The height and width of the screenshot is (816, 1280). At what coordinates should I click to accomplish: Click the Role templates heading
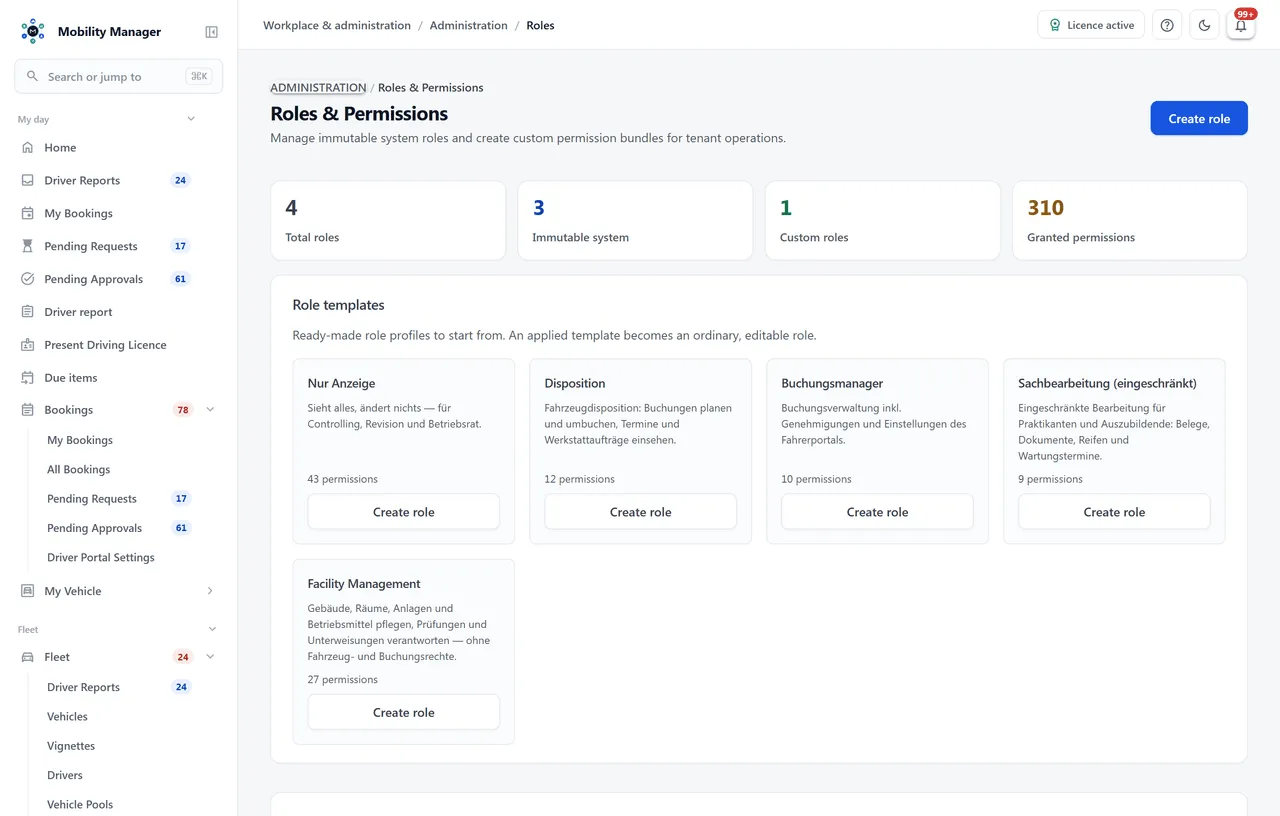(338, 305)
